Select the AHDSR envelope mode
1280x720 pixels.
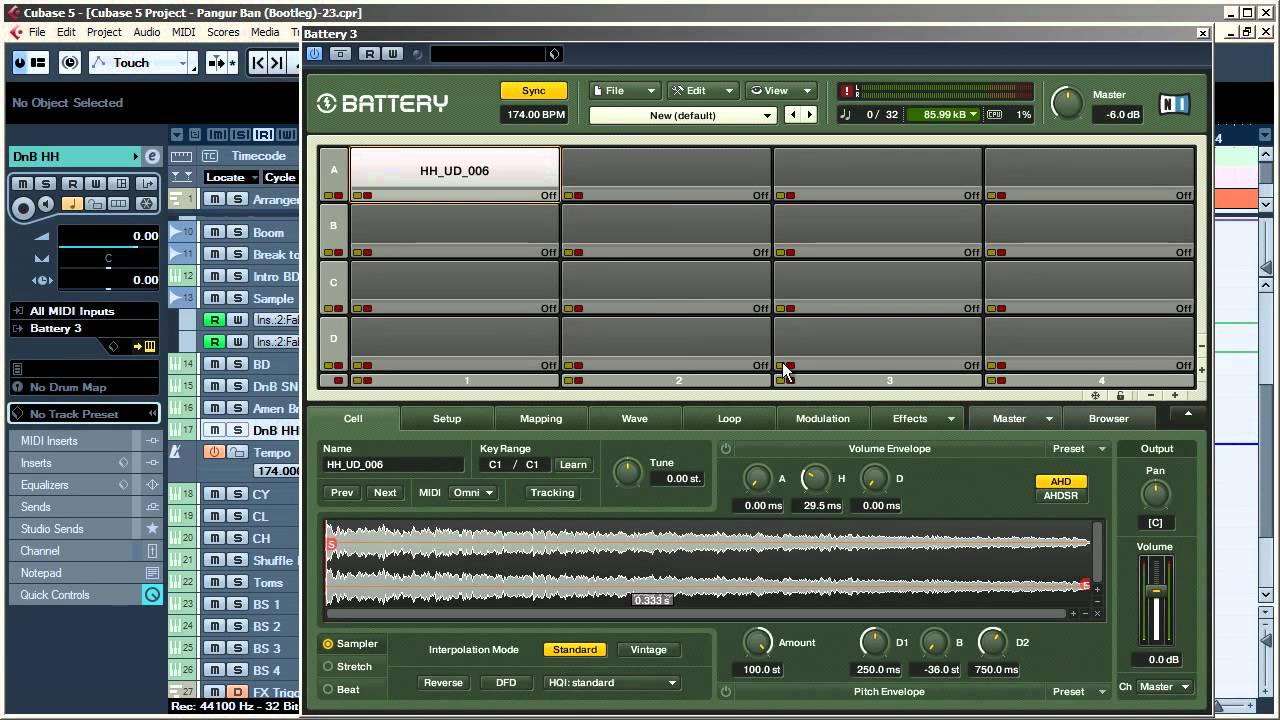click(1060, 496)
